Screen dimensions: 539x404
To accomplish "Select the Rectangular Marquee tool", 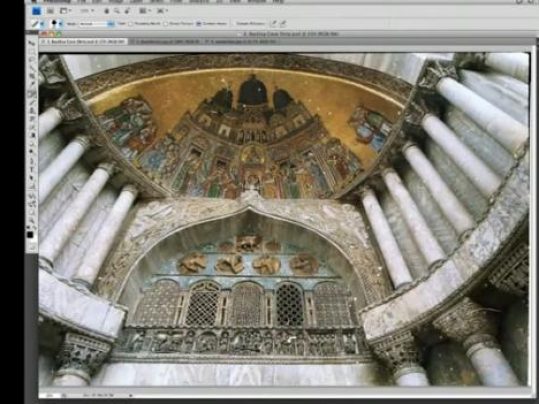I will [x=32, y=51].
